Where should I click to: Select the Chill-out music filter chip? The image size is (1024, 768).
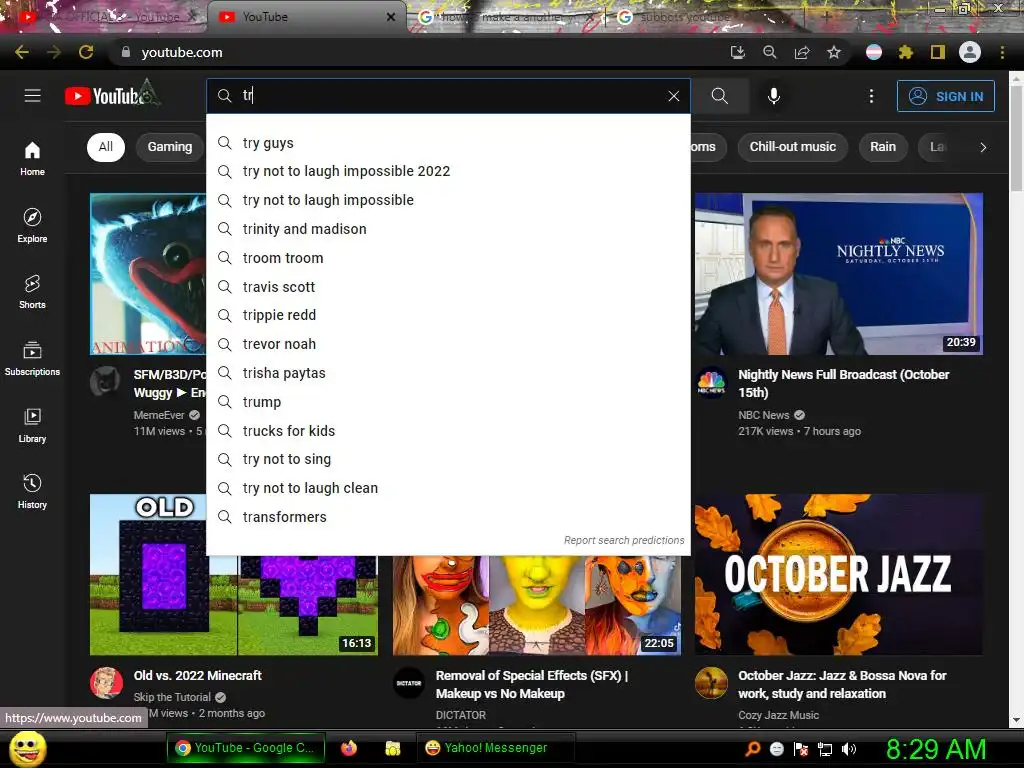[x=793, y=147]
